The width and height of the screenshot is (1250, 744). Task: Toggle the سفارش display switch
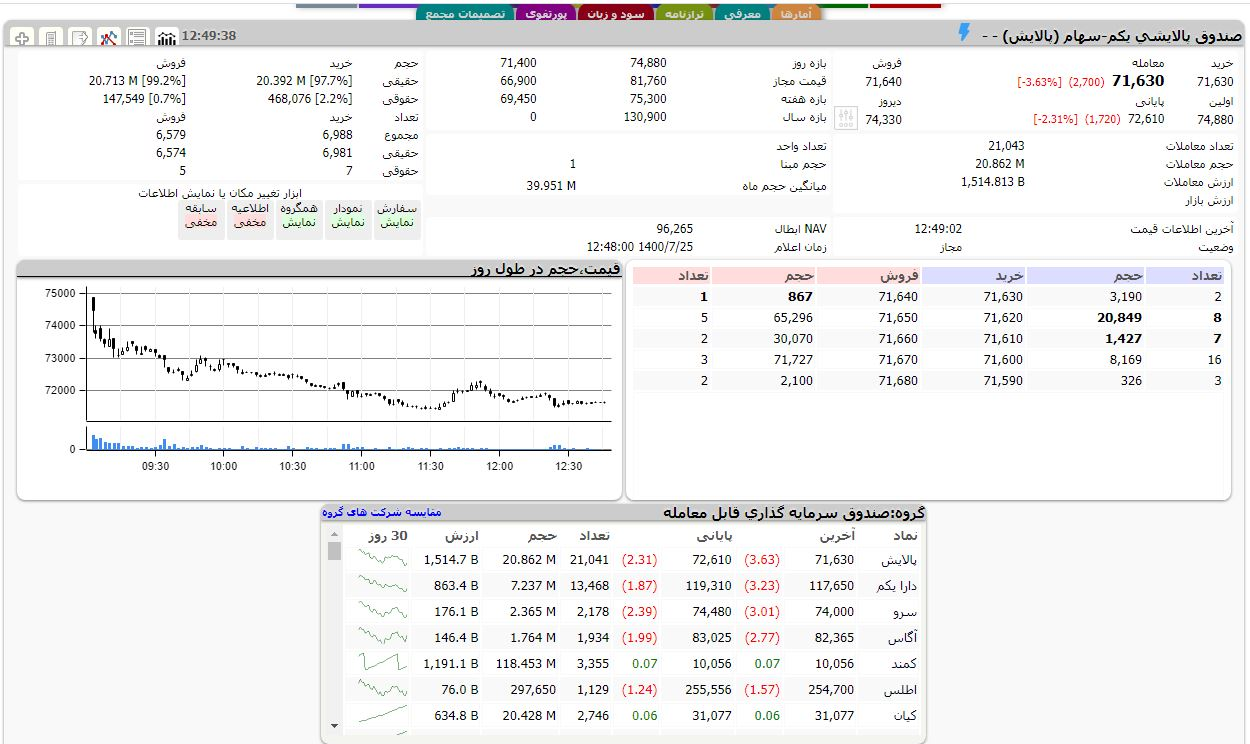pos(397,216)
